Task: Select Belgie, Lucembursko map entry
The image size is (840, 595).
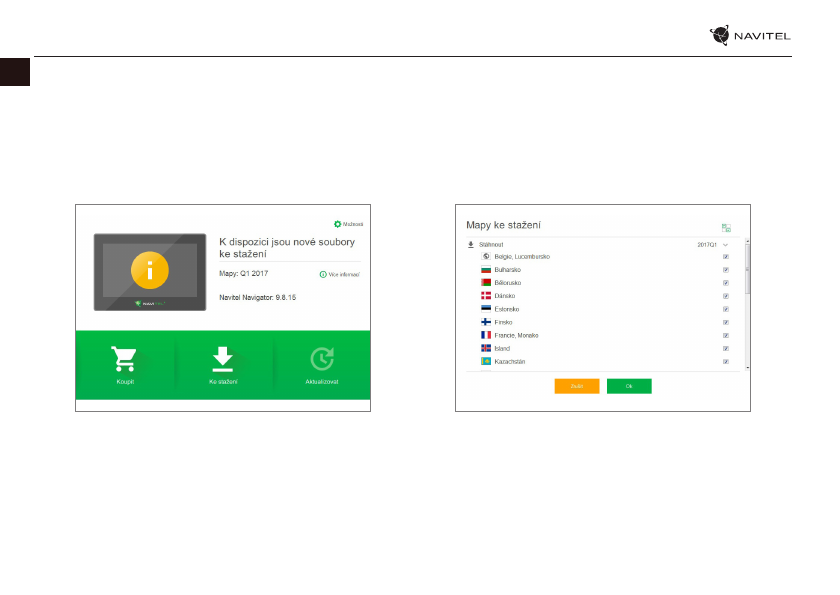Action: pos(521,257)
